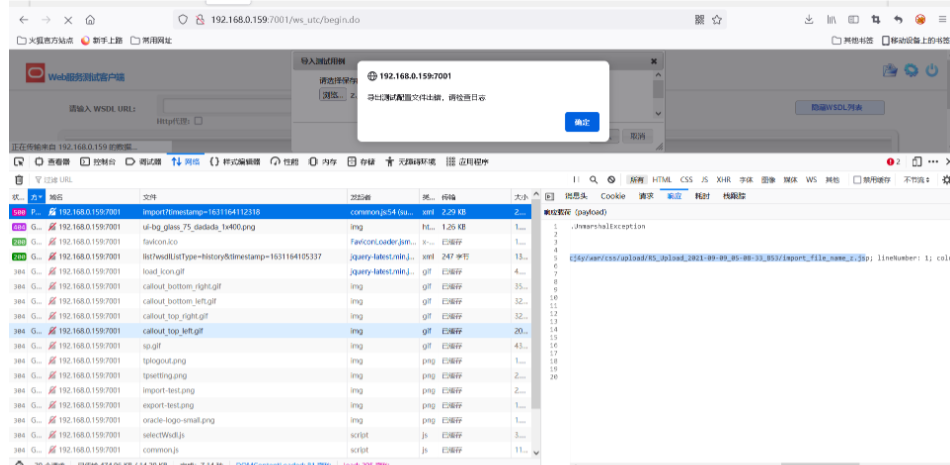The image size is (950, 465).
Task: Open DevTools three-dots more options menu
Action: click(x=934, y=161)
